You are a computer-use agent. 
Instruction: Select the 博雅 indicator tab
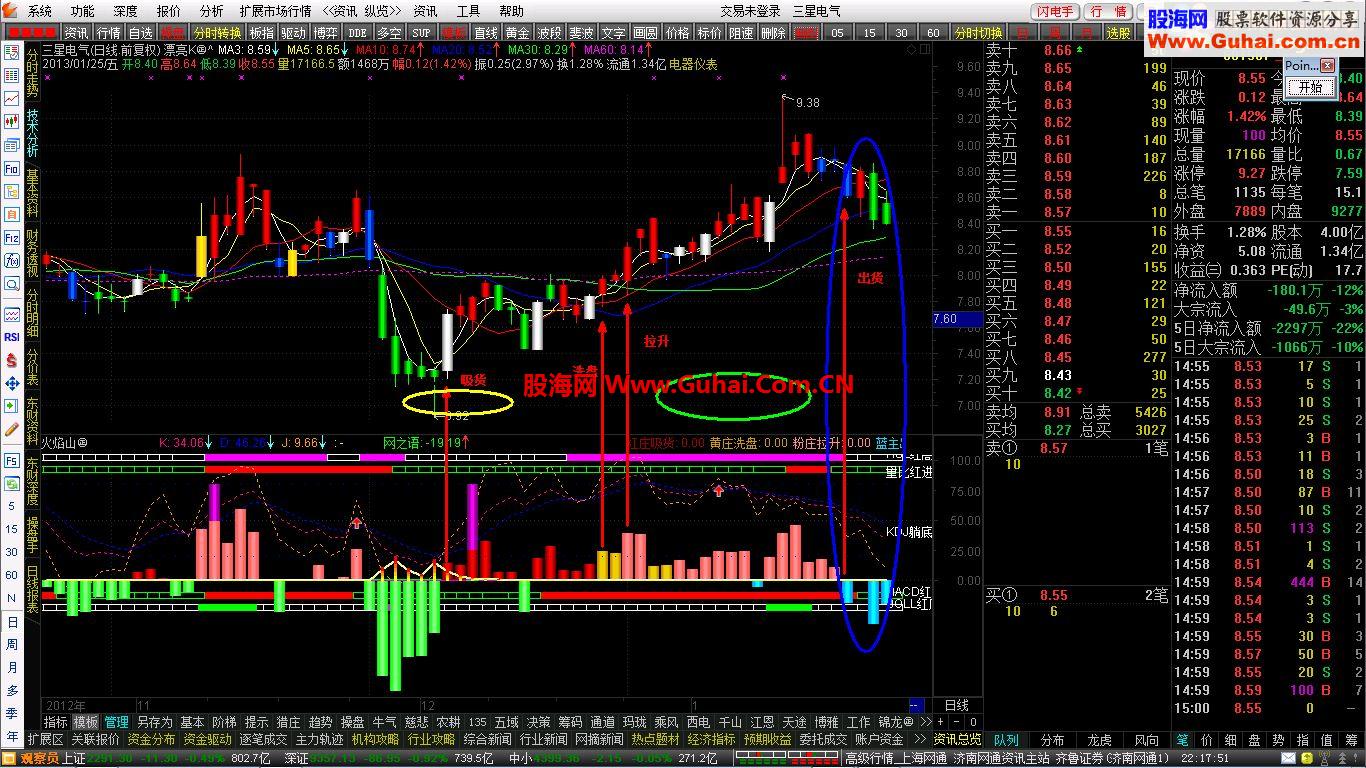pyautogui.click(x=826, y=722)
